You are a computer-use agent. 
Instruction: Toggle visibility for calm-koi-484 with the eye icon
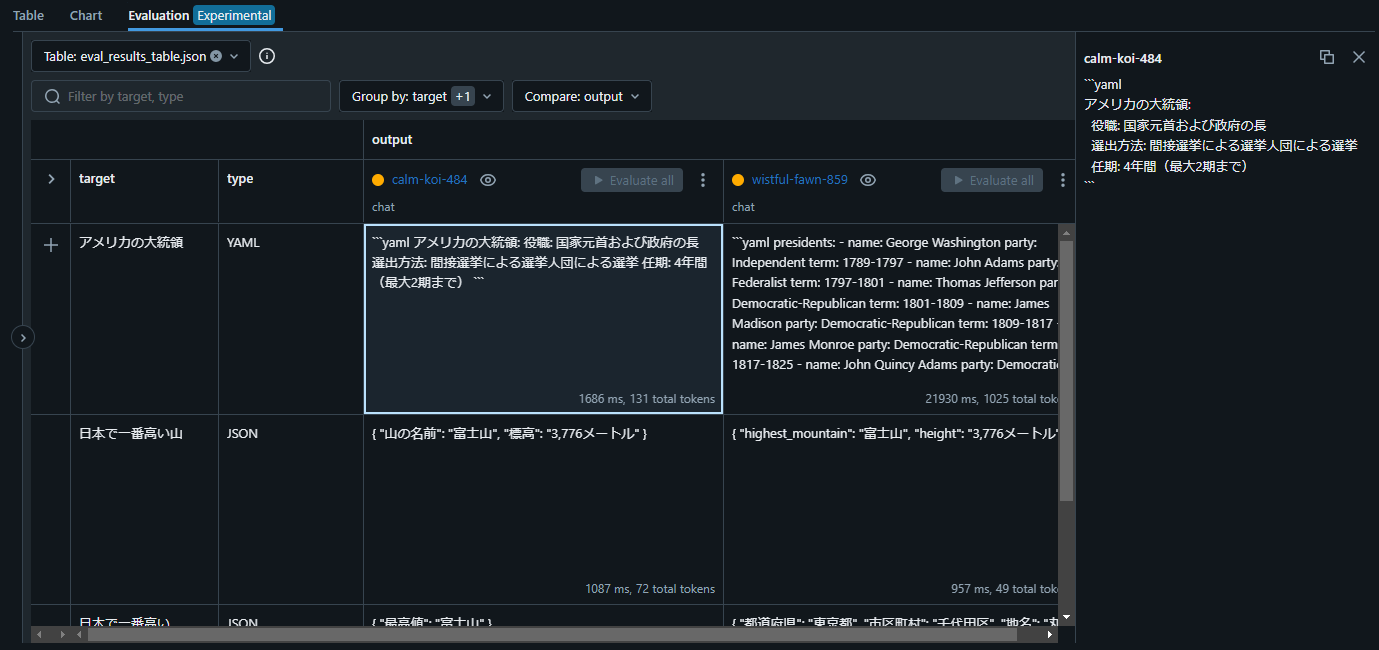487,180
